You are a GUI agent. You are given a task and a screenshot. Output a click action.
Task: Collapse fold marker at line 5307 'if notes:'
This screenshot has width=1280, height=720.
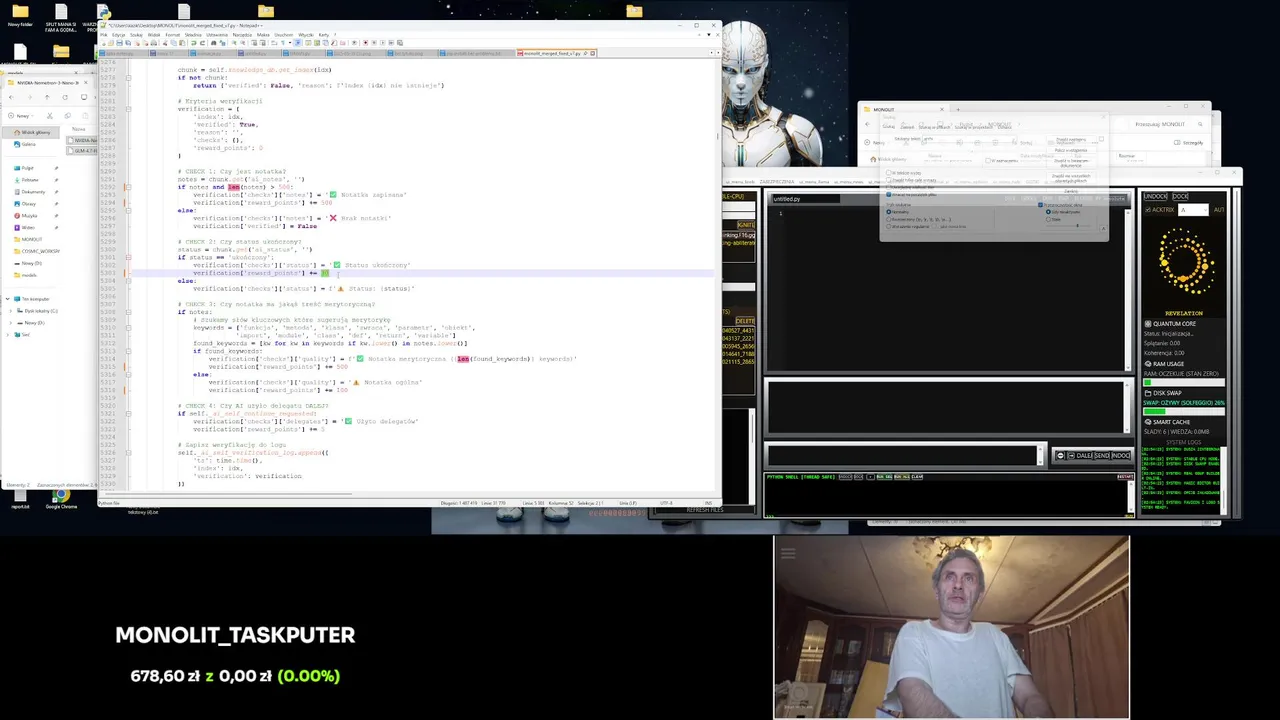coord(128,312)
